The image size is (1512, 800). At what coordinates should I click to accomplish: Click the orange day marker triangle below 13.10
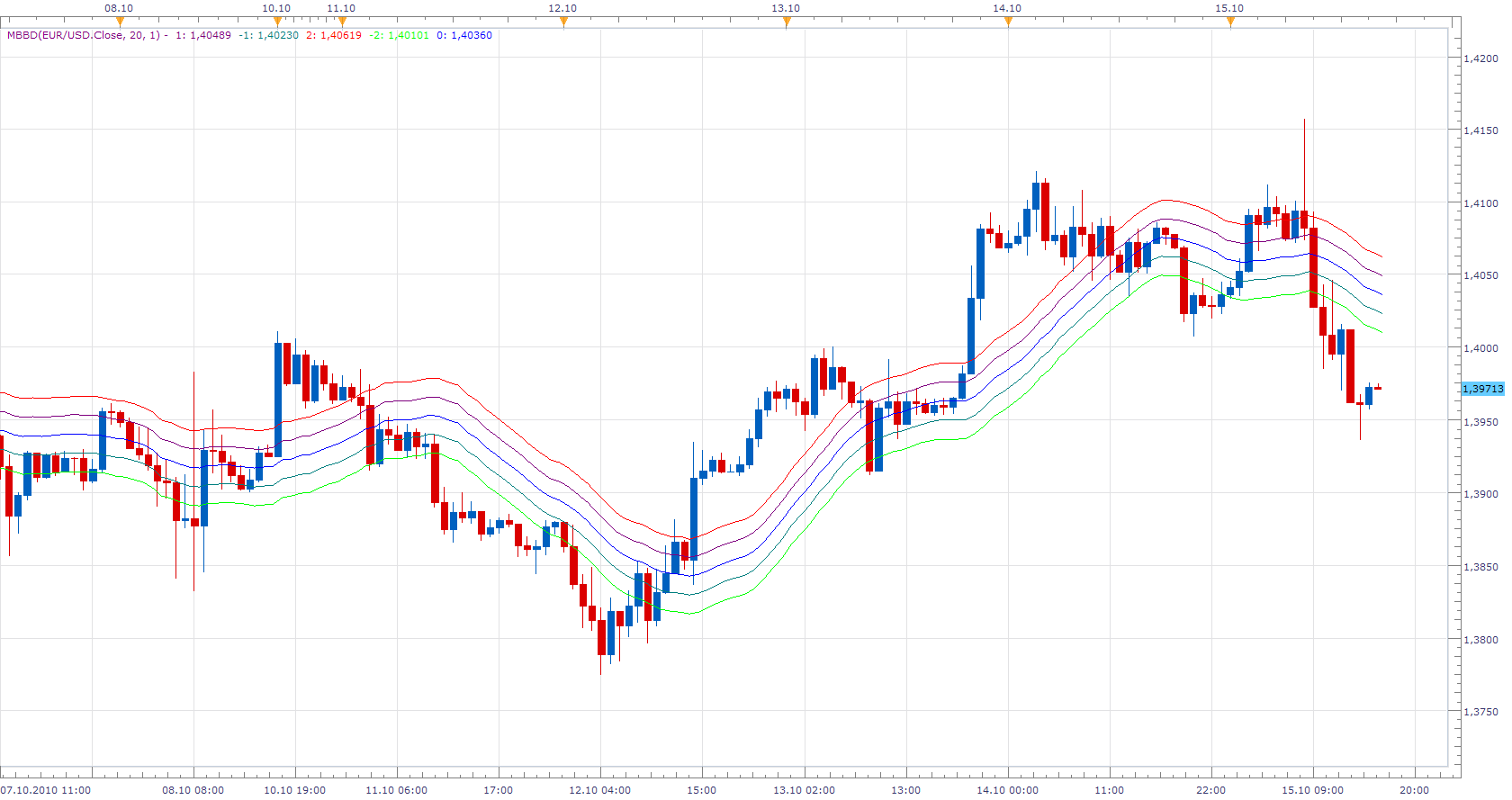(x=787, y=22)
